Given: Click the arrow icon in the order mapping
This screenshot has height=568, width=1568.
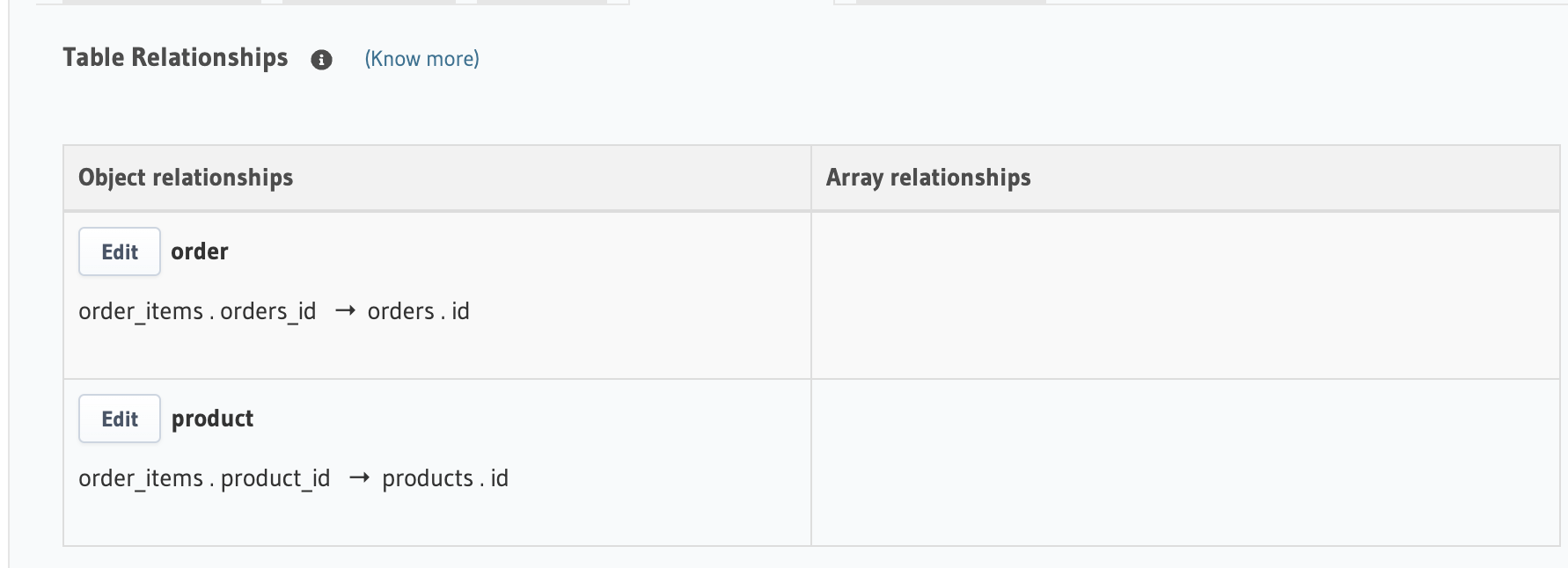Looking at the screenshot, I should click(x=345, y=310).
